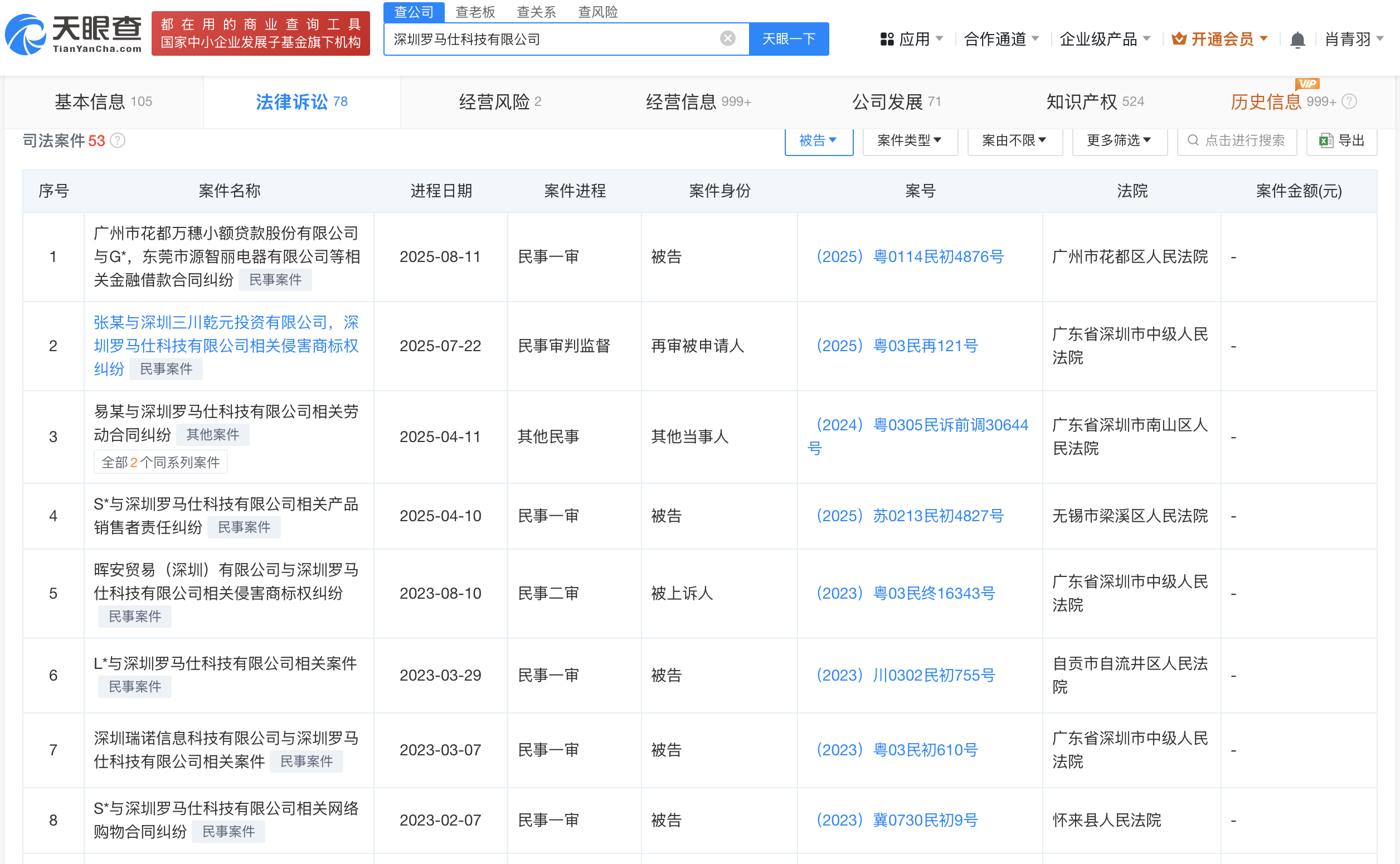Click the 应用 grid icon
Screen dimensions: 1400x864
pyautogui.click(x=887, y=40)
